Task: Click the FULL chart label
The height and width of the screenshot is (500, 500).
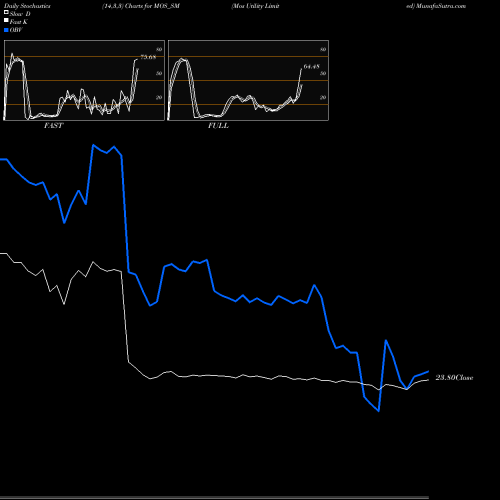Action: pos(218,126)
